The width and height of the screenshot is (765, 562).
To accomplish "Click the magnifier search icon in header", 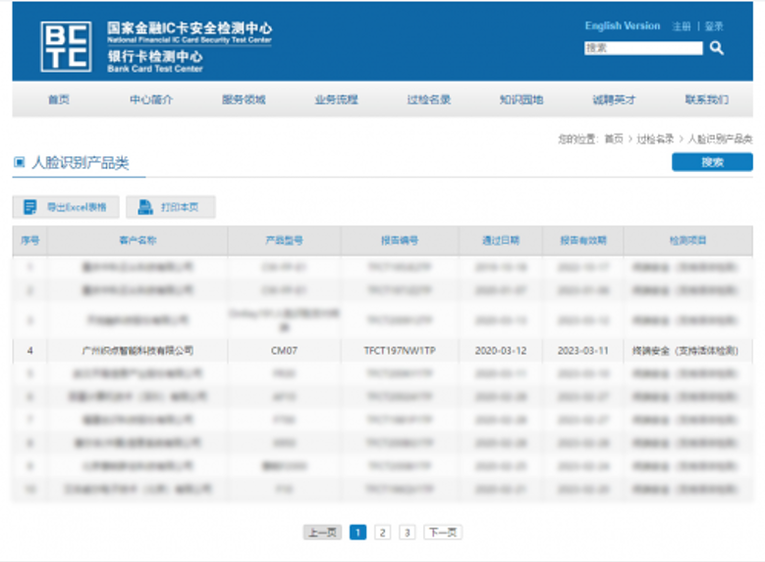I will click(716, 48).
